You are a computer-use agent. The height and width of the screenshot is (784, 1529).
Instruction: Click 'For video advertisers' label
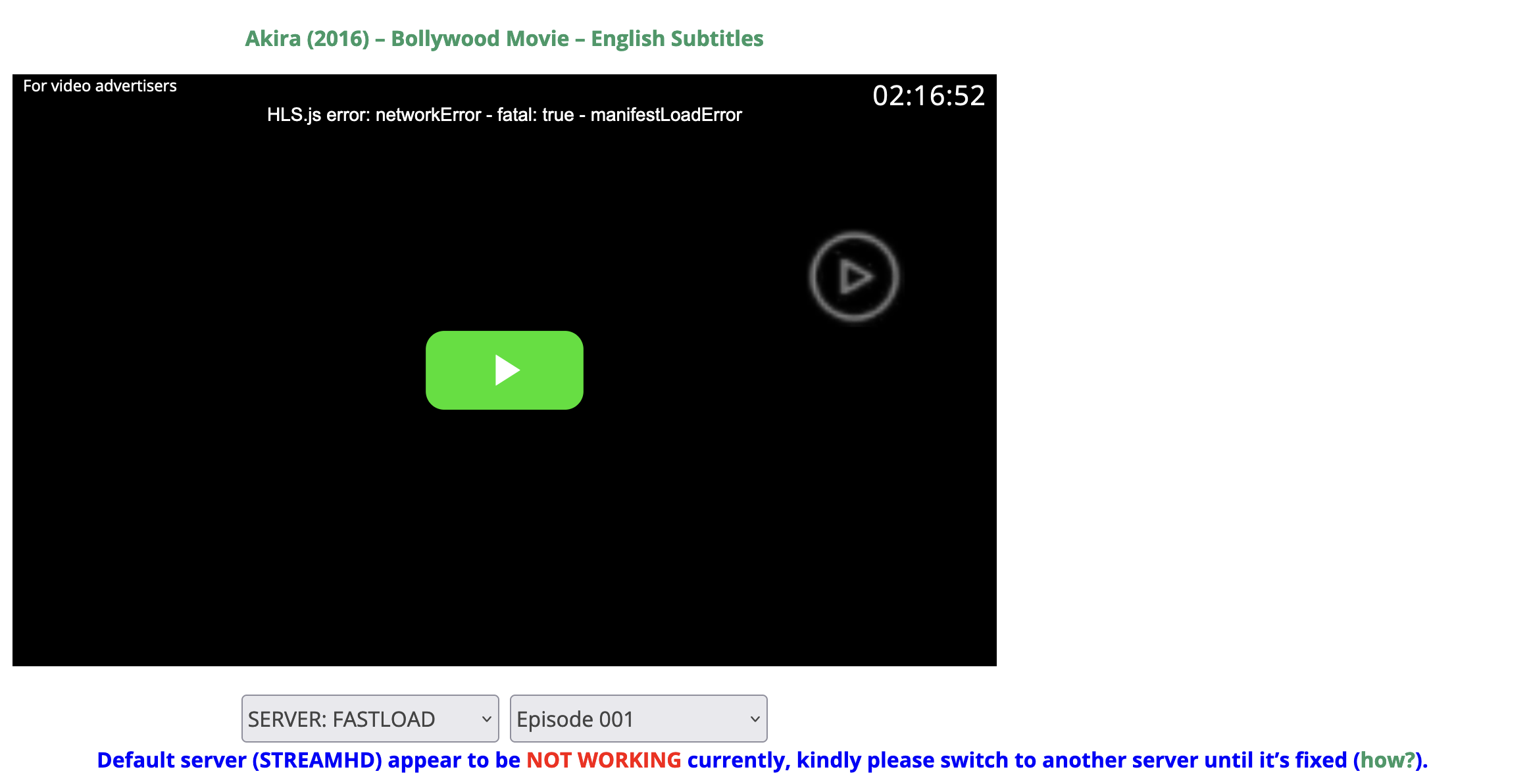pyautogui.click(x=100, y=86)
